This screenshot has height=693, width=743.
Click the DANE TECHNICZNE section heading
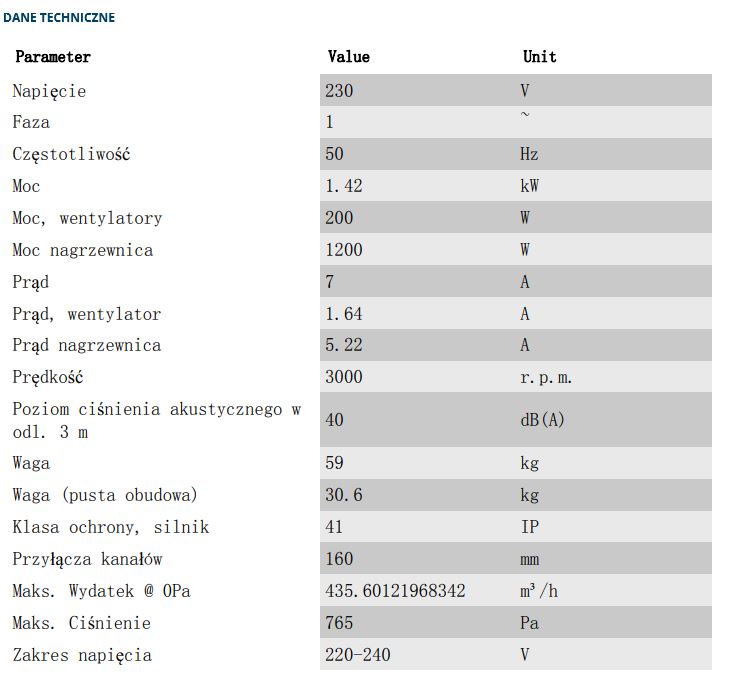point(59,18)
